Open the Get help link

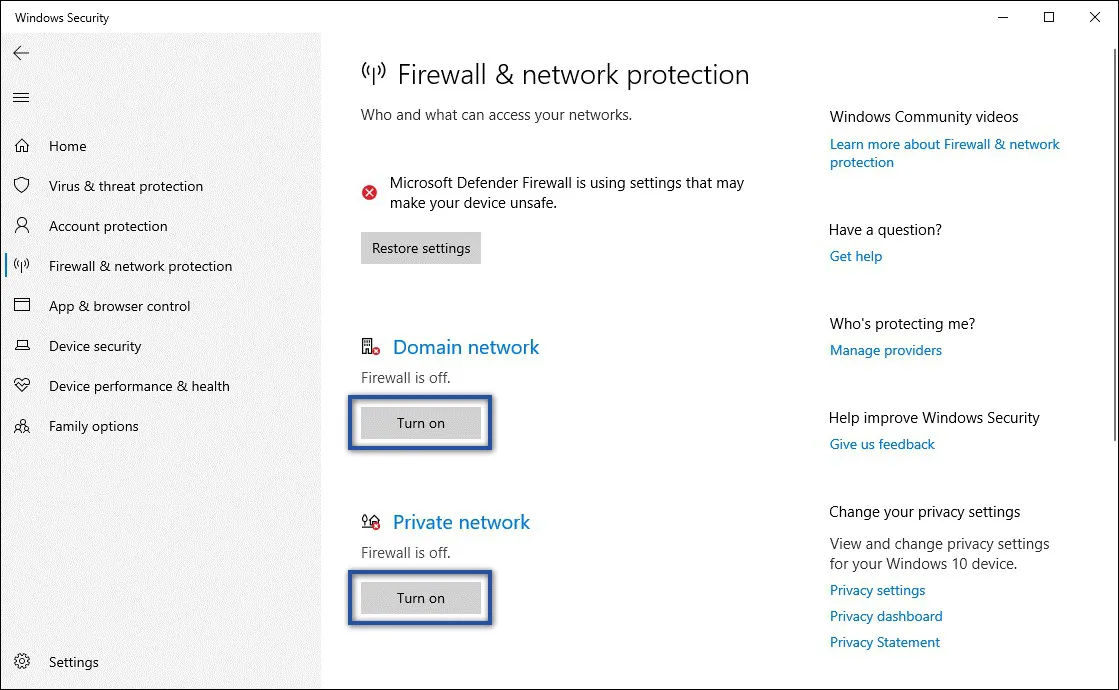(855, 256)
